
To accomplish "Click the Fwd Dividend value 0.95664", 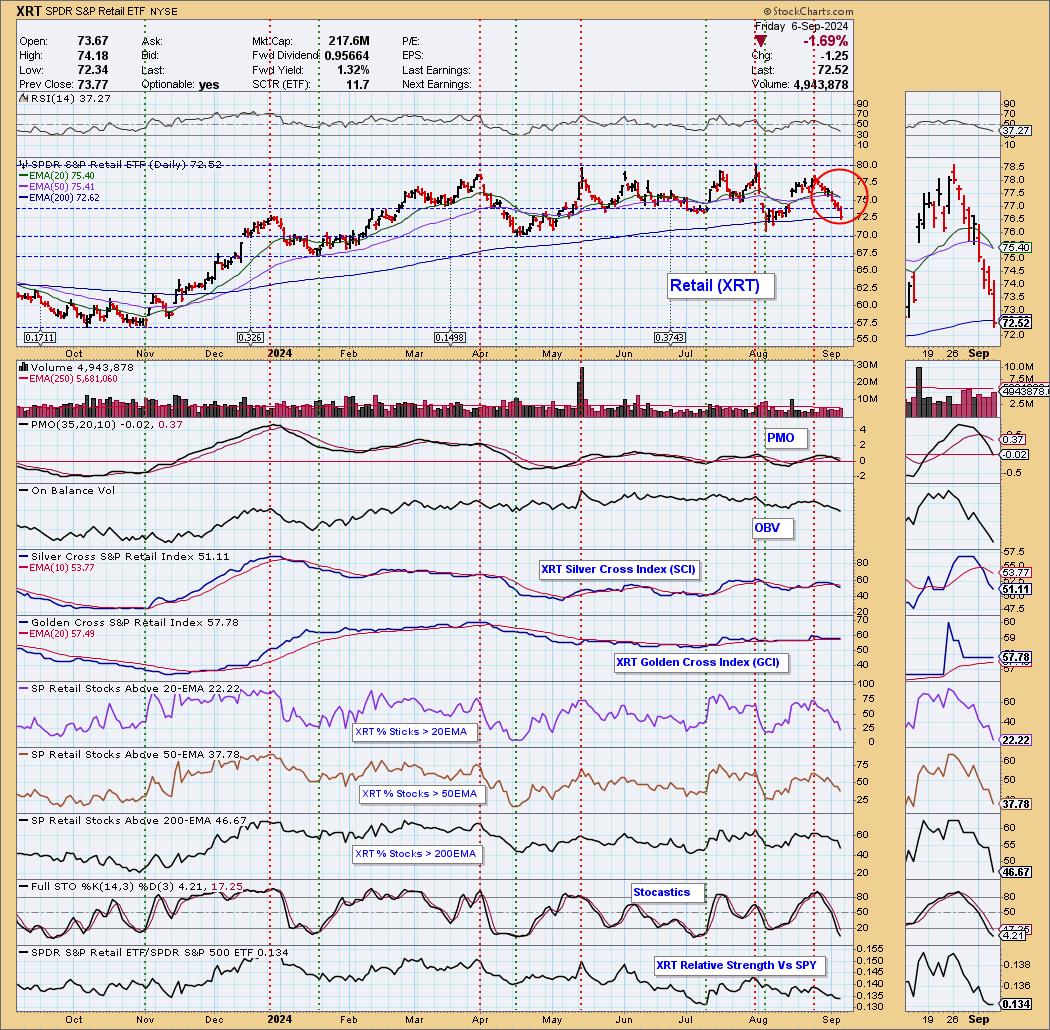I will pyautogui.click(x=347, y=56).
